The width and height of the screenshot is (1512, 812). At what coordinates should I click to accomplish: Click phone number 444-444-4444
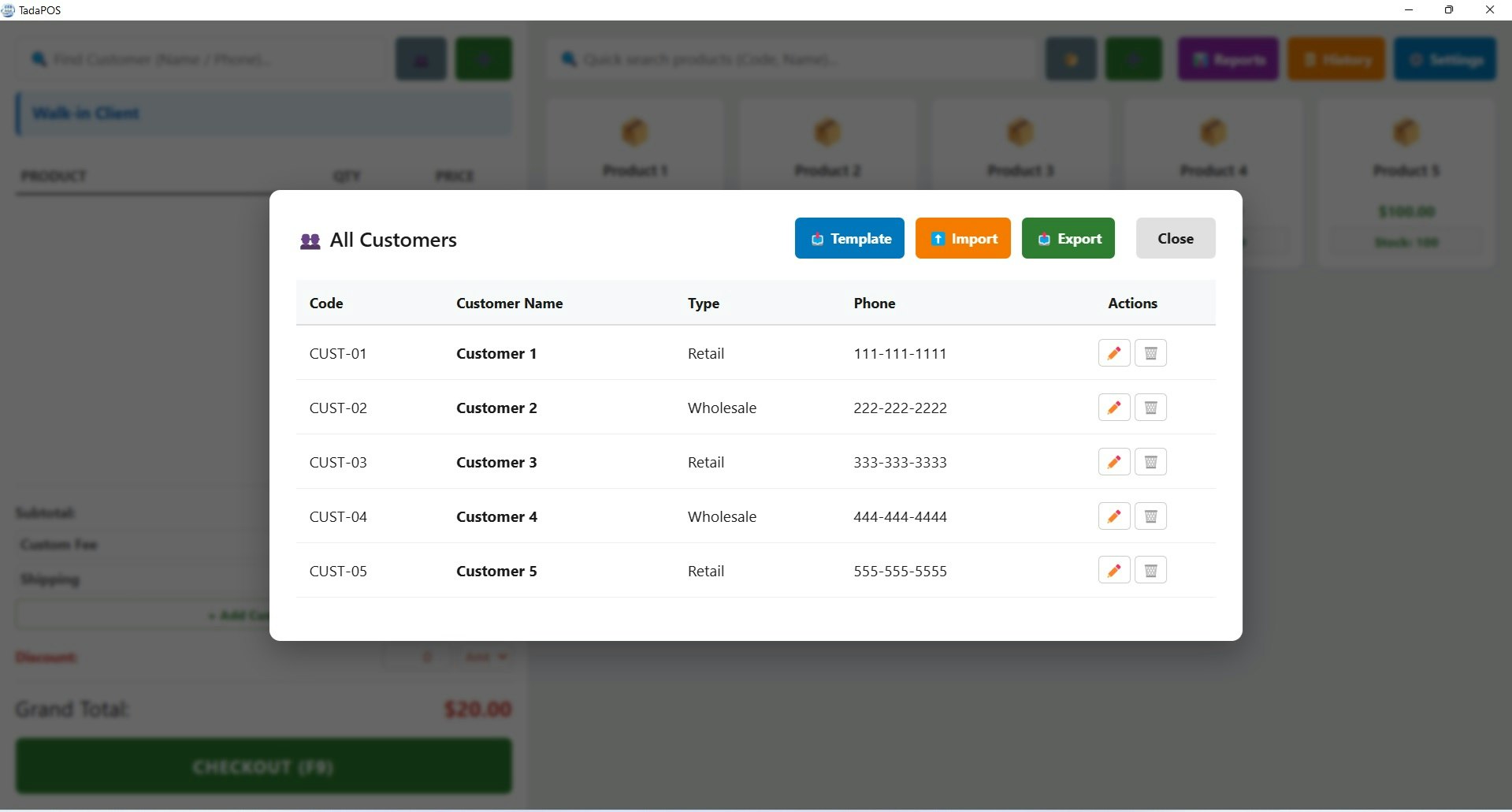click(x=900, y=516)
